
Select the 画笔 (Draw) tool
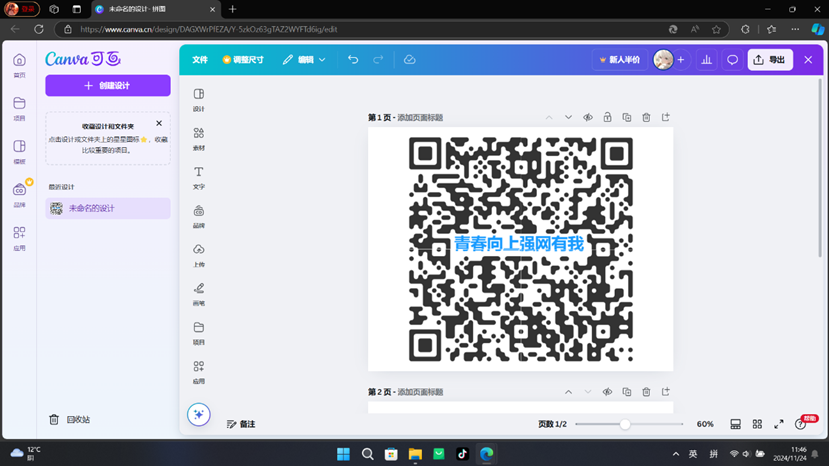[x=199, y=294]
